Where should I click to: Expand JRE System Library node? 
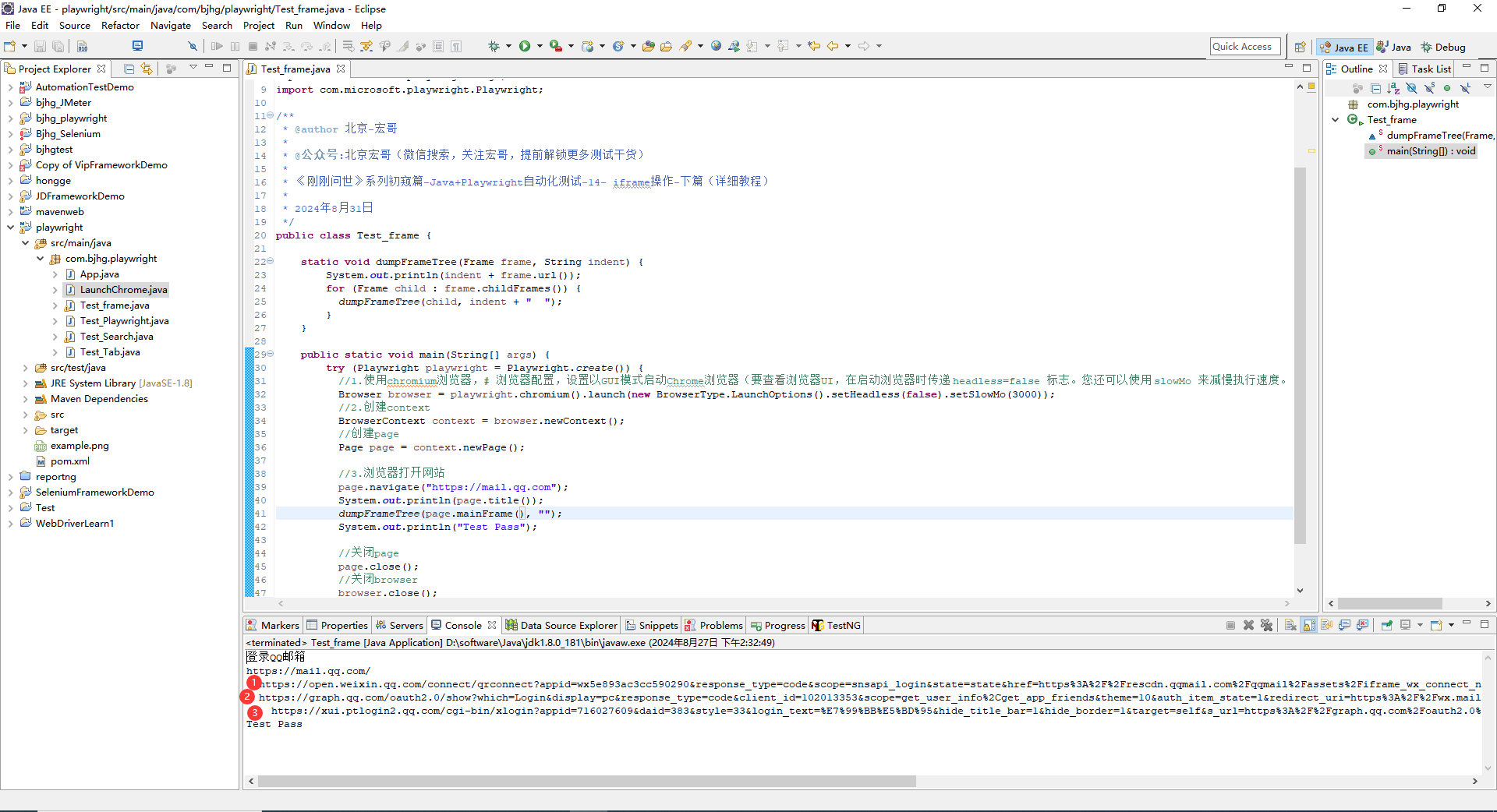[x=25, y=383]
